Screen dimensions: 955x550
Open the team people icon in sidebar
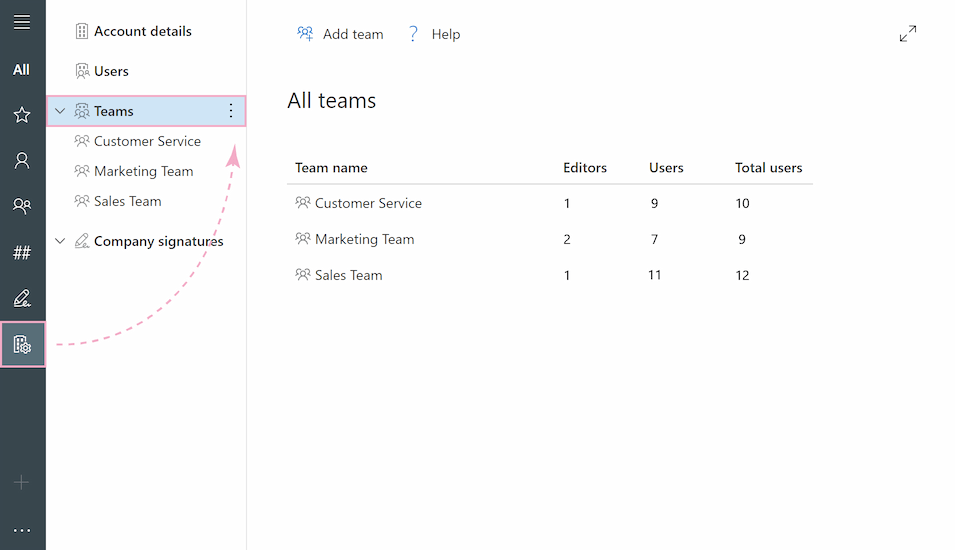pyautogui.click(x=22, y=206)
